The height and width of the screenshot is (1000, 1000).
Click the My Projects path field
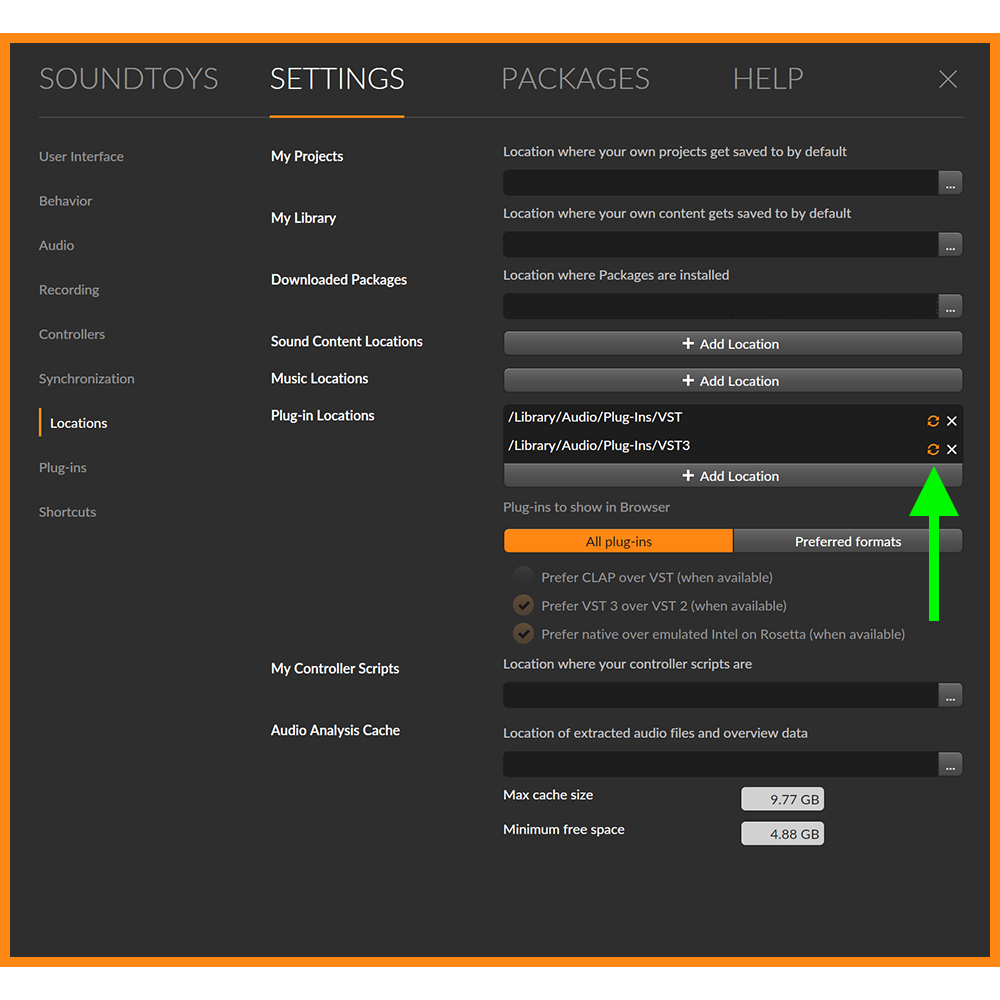(x=721, y=183)
